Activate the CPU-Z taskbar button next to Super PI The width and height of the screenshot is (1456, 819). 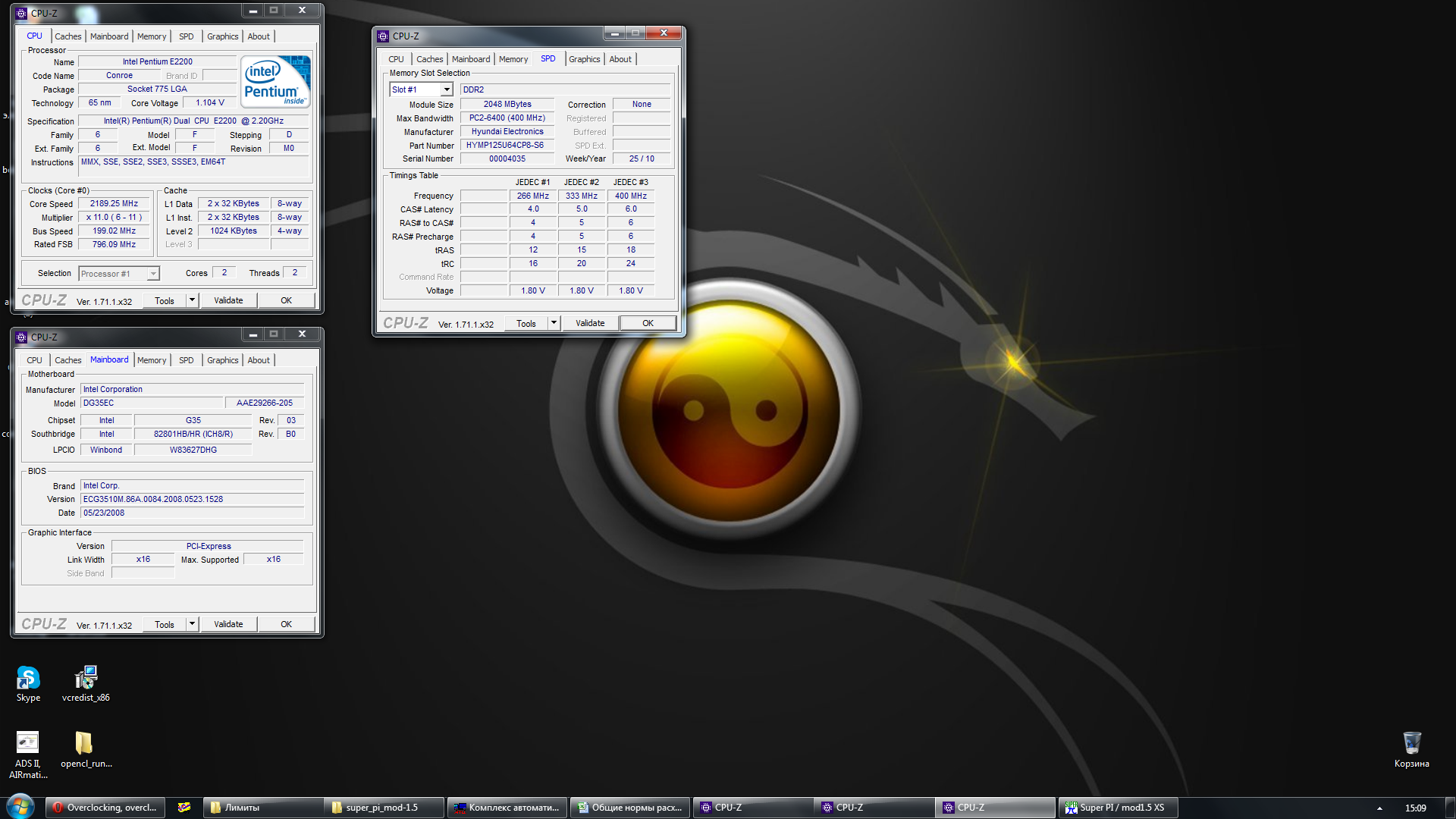995,808
